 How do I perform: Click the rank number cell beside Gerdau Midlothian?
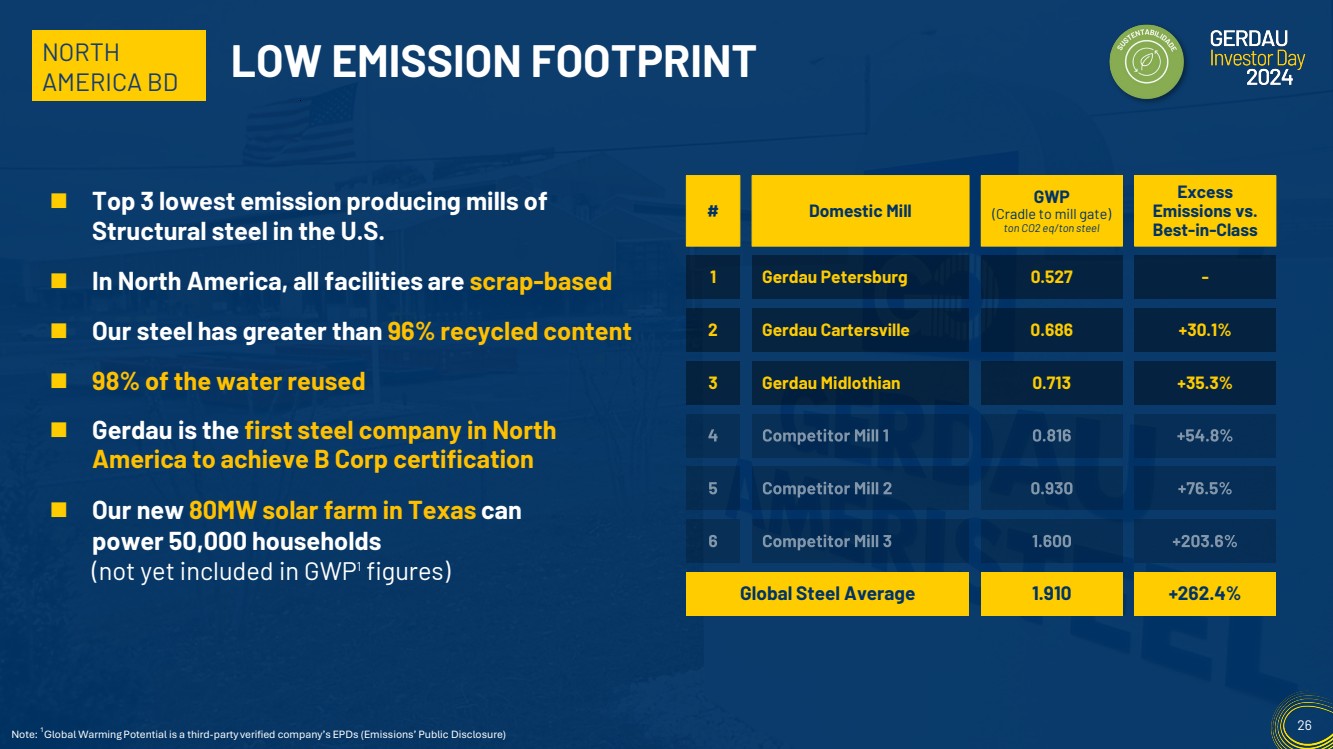[x=713, y=383]
